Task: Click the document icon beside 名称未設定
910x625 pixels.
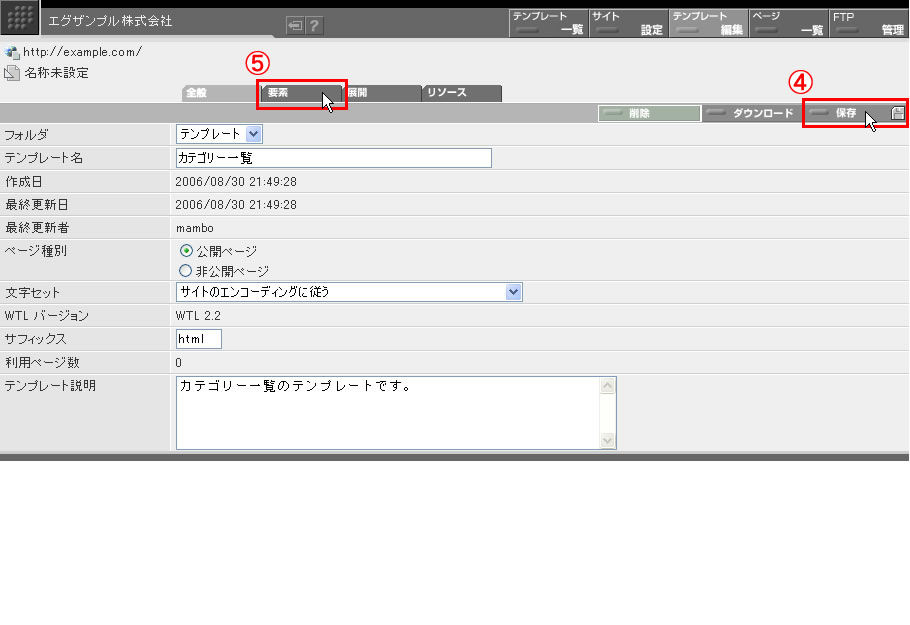Action: tap(11, 73)
